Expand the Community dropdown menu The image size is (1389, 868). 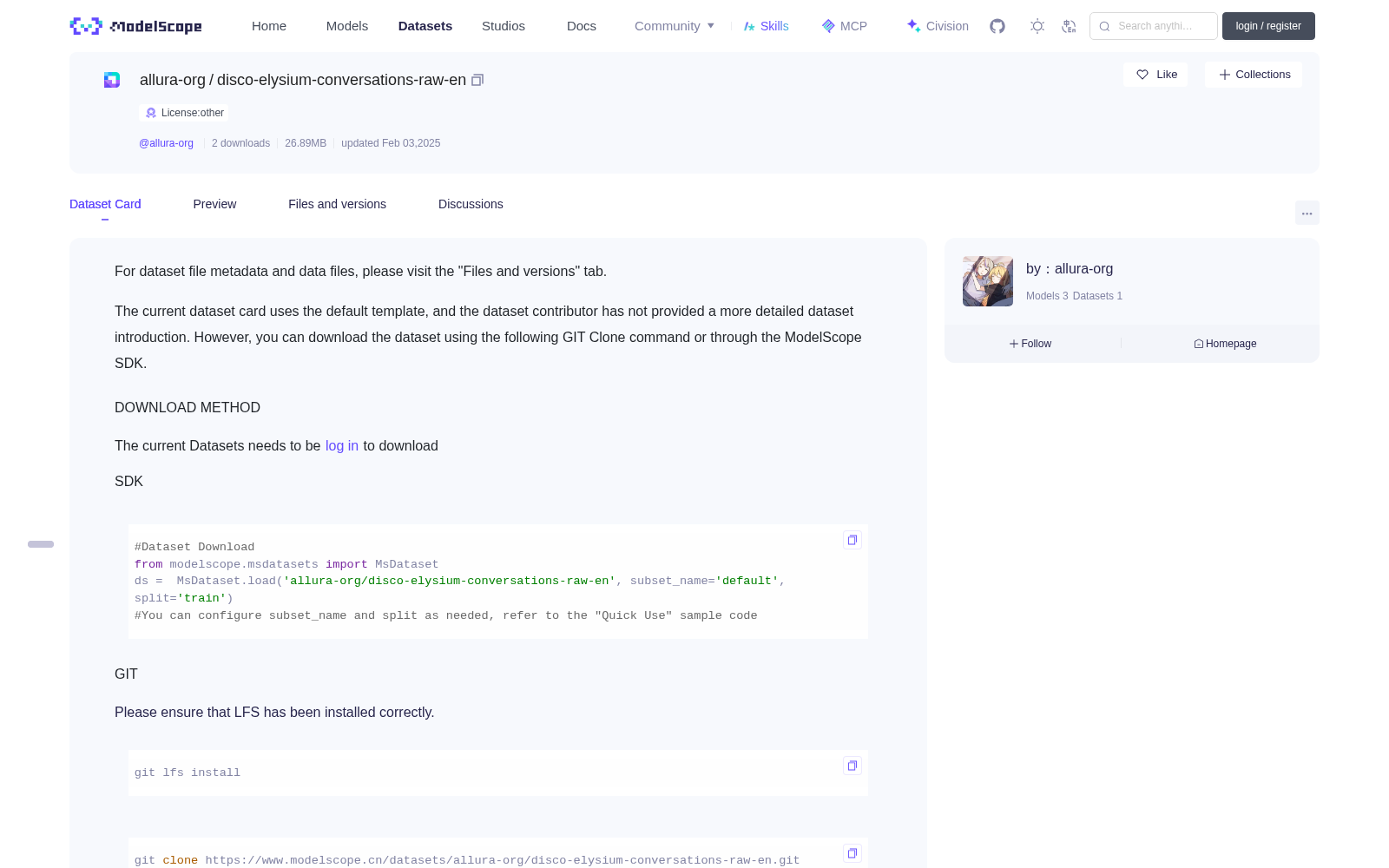tap(675, 26)
